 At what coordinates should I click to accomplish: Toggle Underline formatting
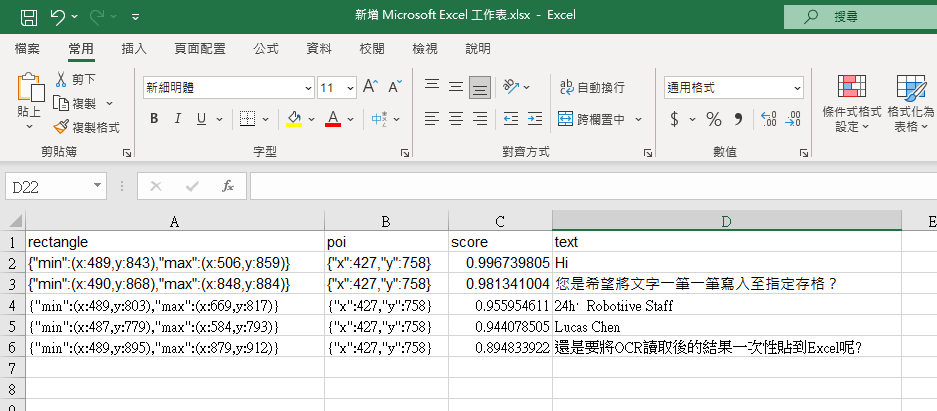tap(201, 119)
